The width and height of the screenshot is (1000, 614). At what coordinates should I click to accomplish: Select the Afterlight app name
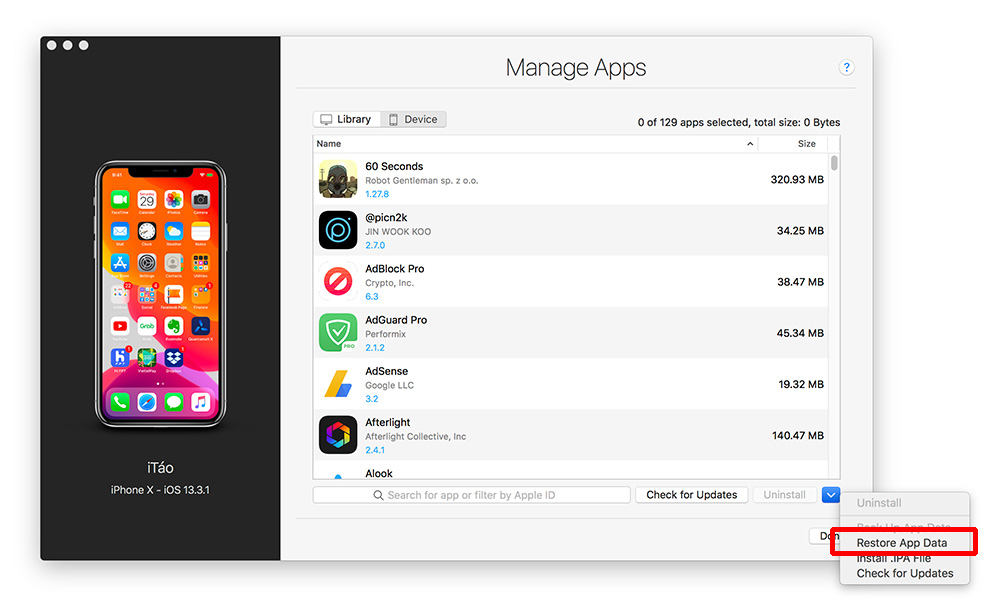pos(388,422)
